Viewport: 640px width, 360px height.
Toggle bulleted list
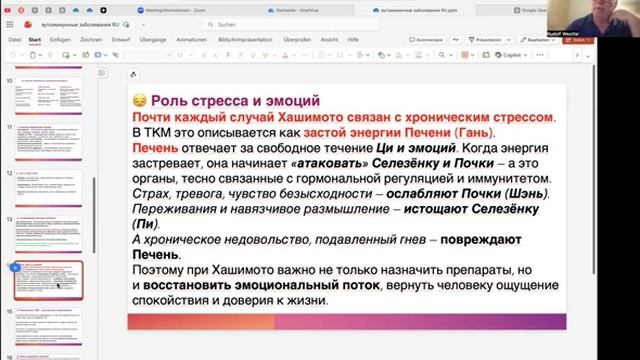[x=321, y=55]
